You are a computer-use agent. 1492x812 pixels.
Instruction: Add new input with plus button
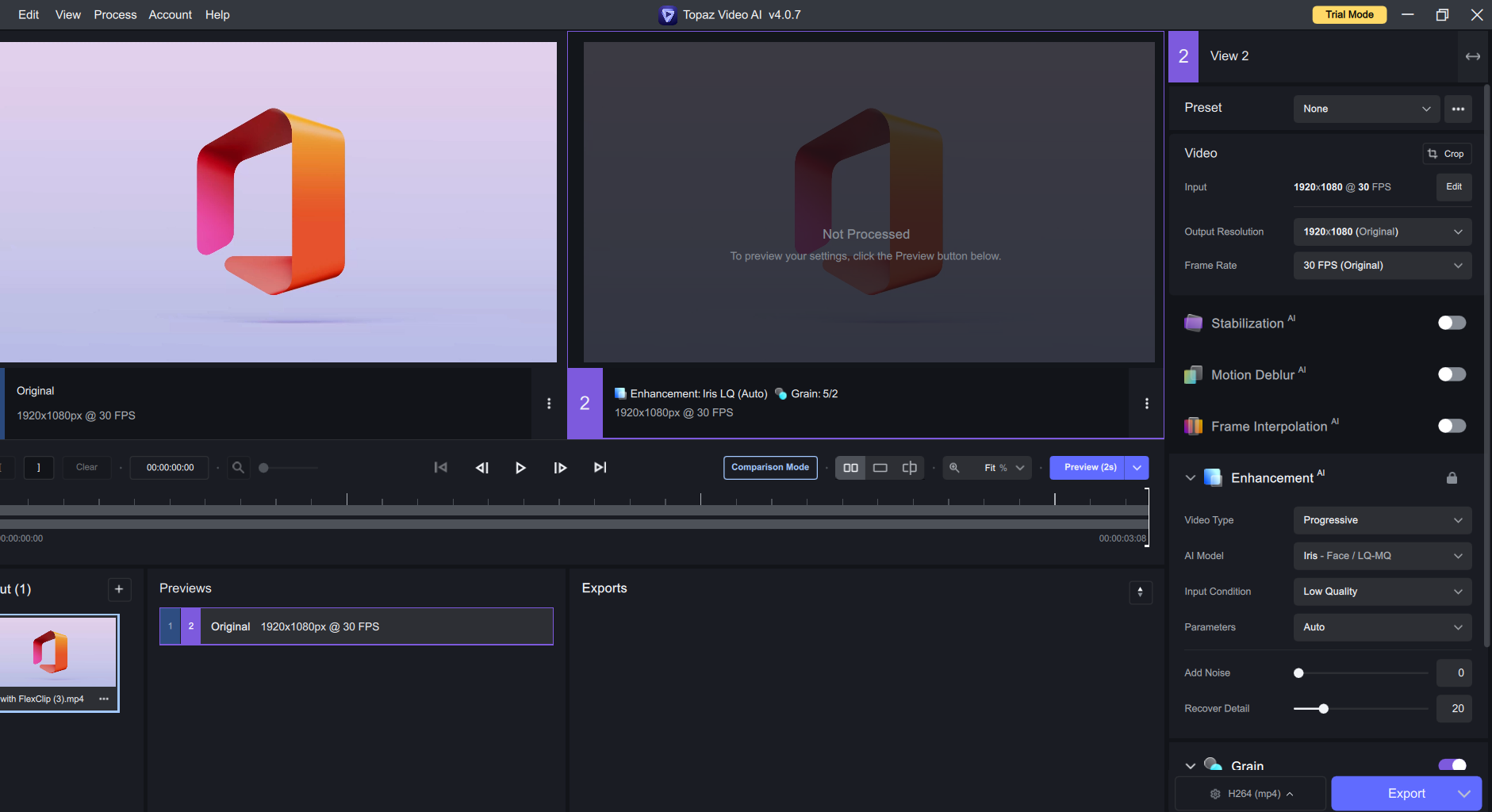(x=119, y=589)
